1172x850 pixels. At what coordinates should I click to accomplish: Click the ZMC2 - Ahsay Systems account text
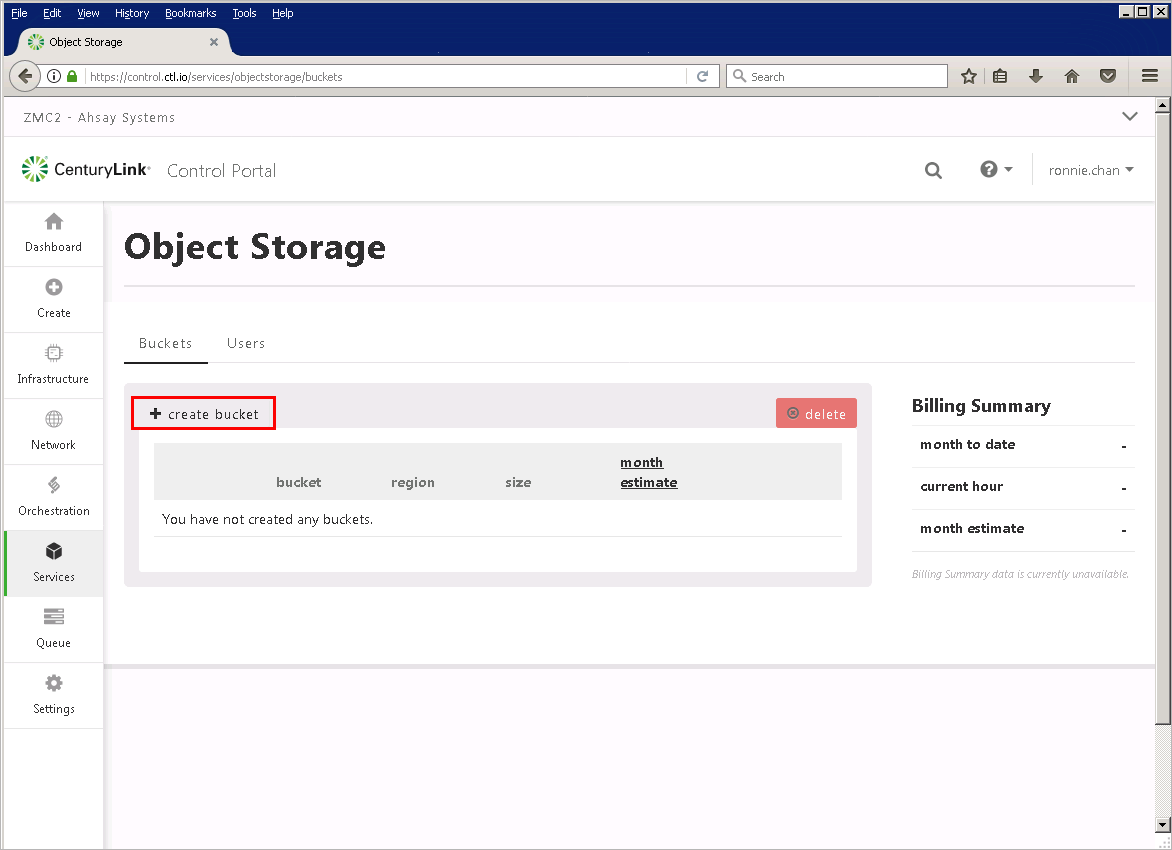click(x=99, y=117)
